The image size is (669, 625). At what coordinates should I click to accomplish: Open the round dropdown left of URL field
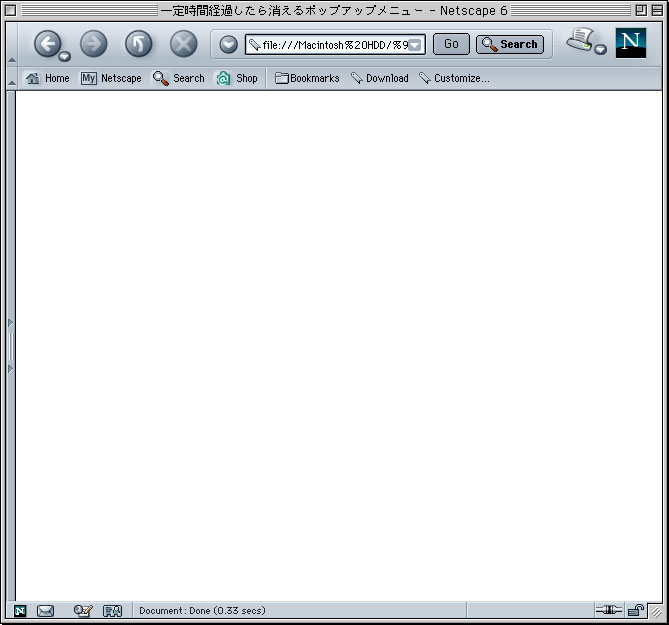click(x=229, y=44)
